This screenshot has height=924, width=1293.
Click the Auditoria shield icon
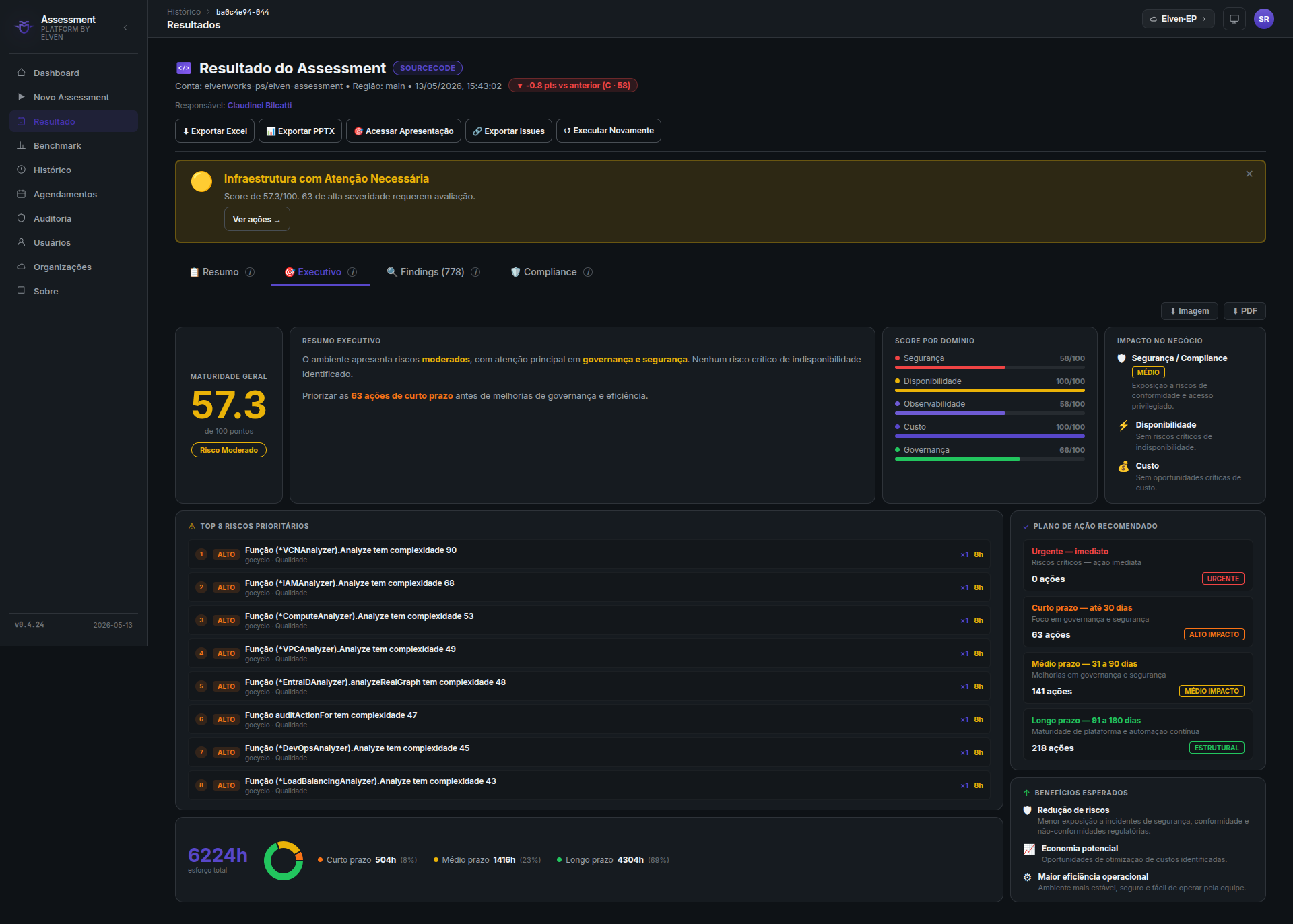point(21,218)
